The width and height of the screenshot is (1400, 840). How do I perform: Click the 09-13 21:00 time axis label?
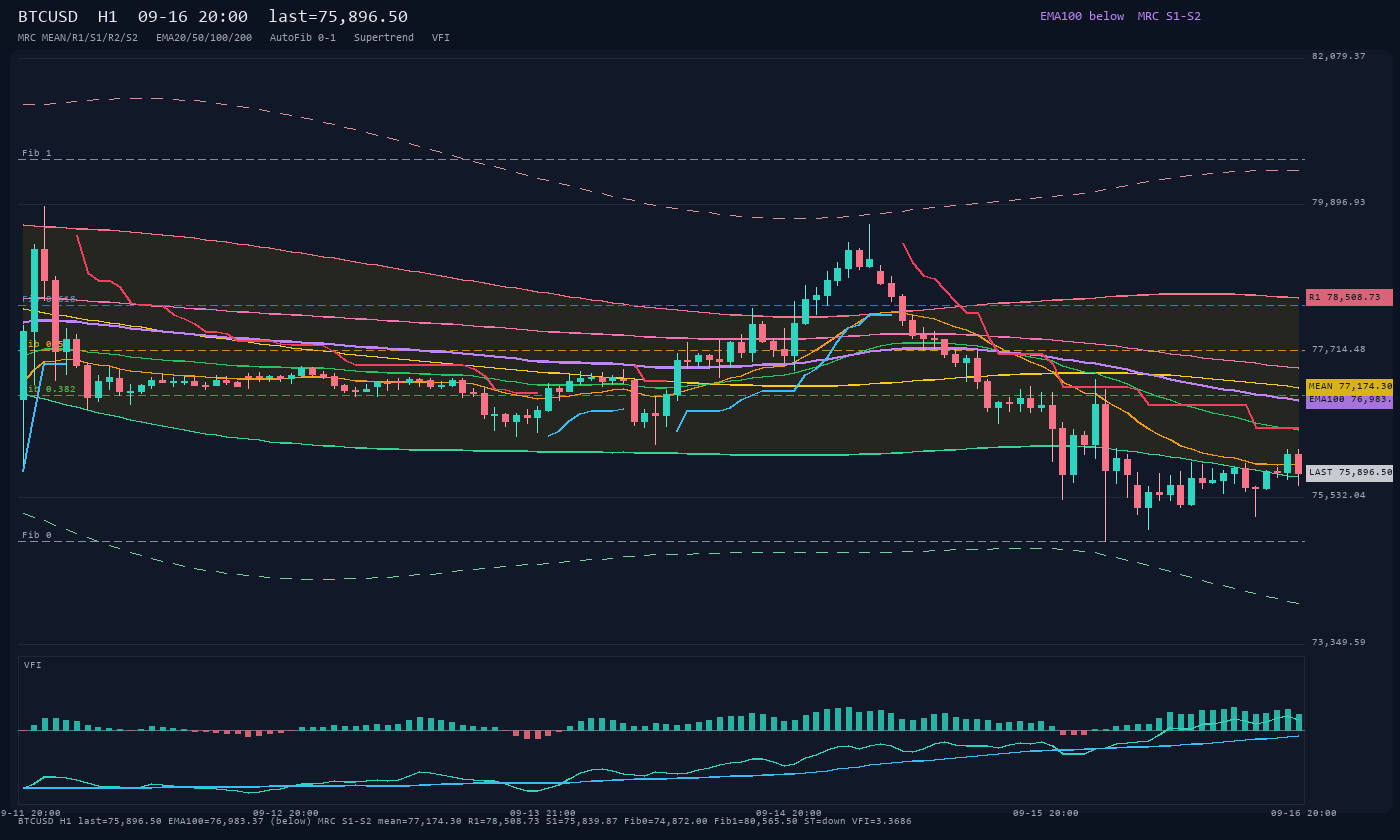pos(542,813)
